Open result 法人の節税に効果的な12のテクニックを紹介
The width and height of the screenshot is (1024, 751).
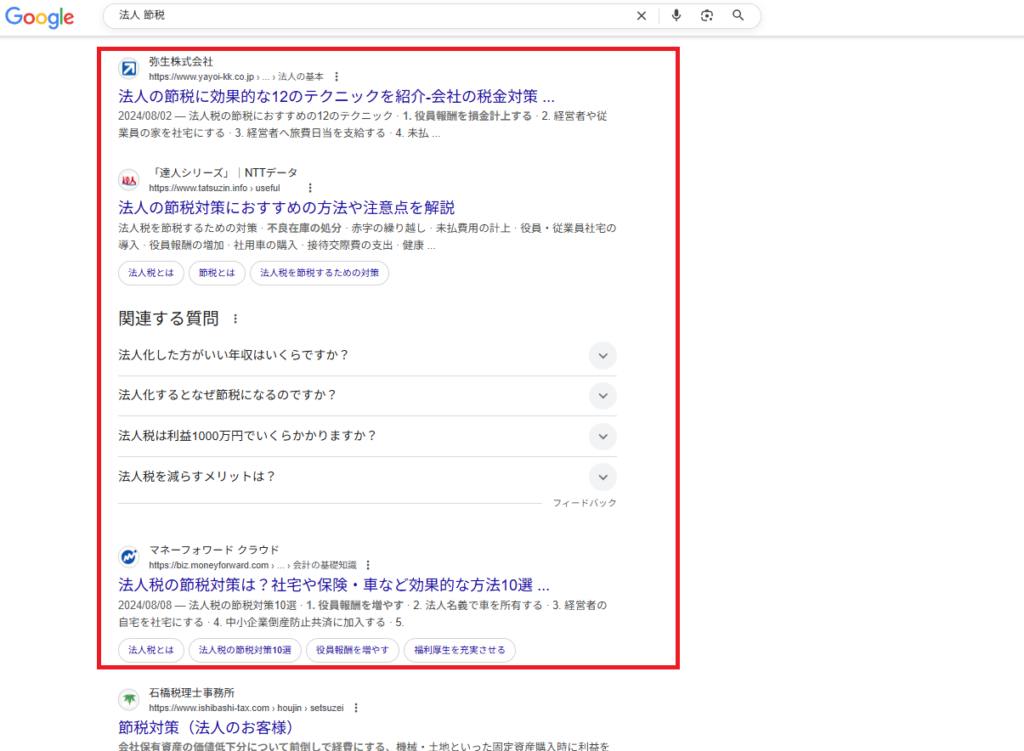336,97
